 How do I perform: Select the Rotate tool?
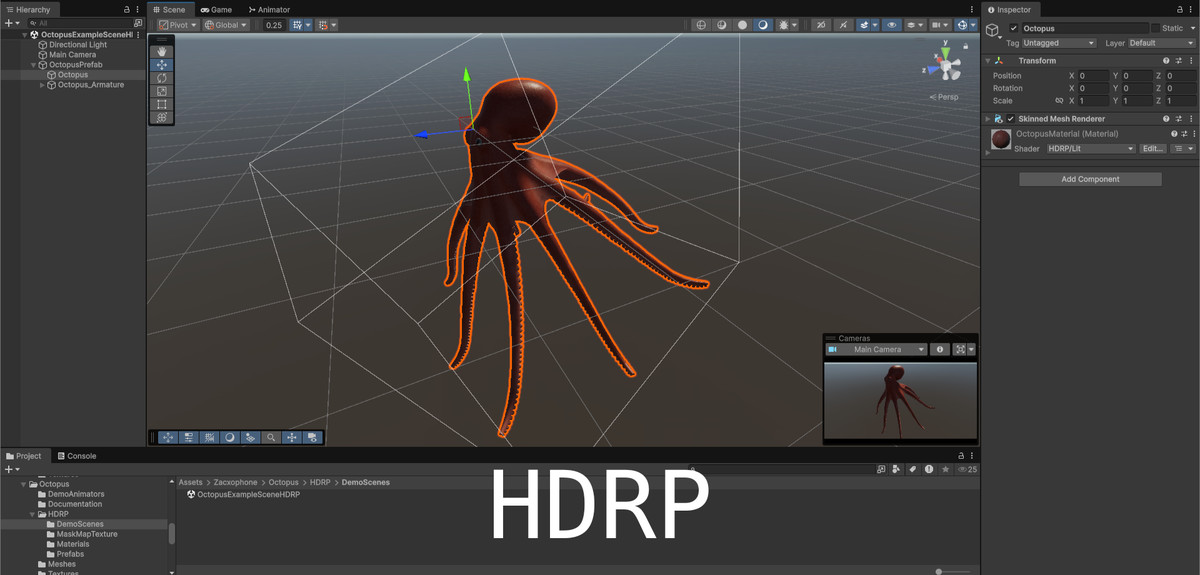point(162,77)
